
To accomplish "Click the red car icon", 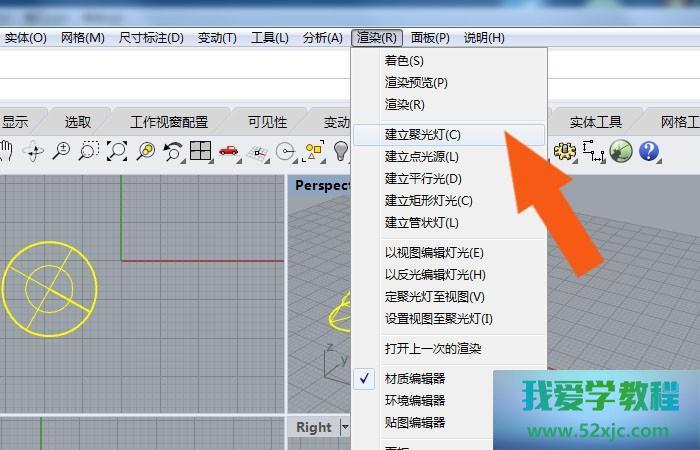I will [x=229, y=151].
